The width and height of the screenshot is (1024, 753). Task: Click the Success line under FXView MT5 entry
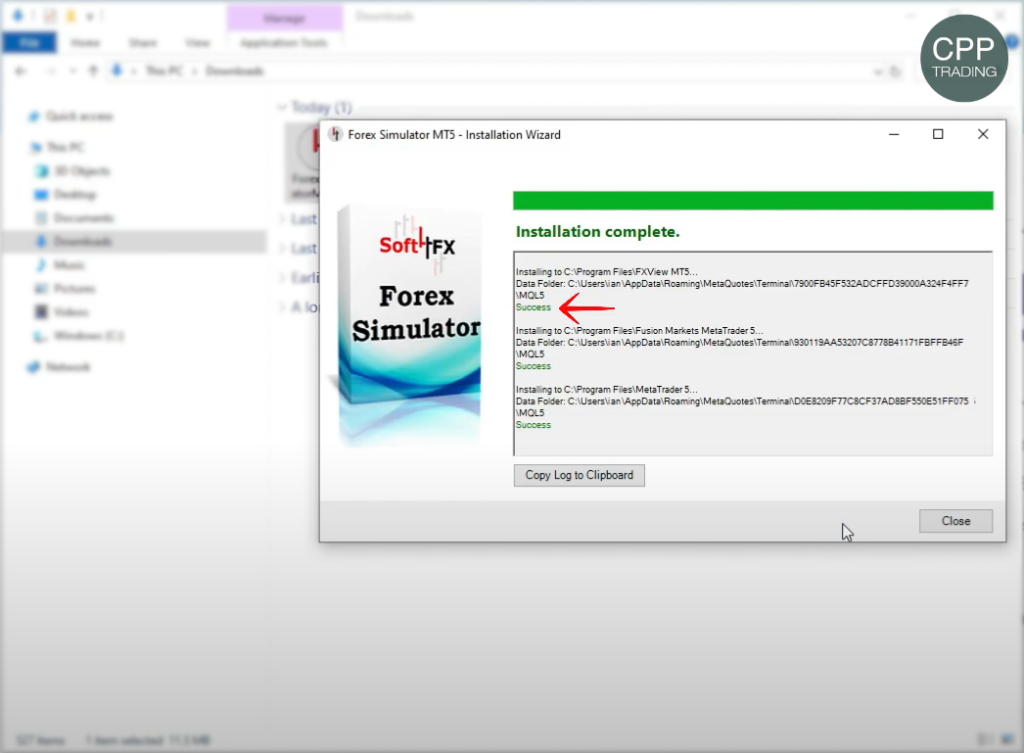click(x=533, y=307)
